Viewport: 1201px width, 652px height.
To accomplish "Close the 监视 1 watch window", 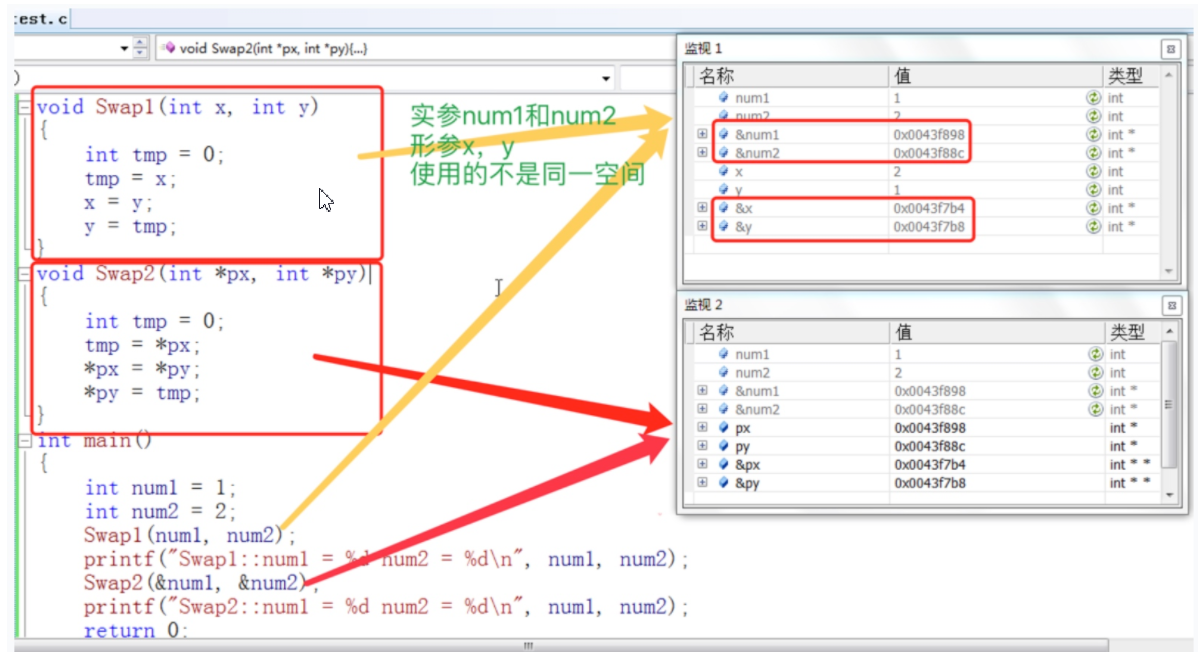I will (1170, 48).
